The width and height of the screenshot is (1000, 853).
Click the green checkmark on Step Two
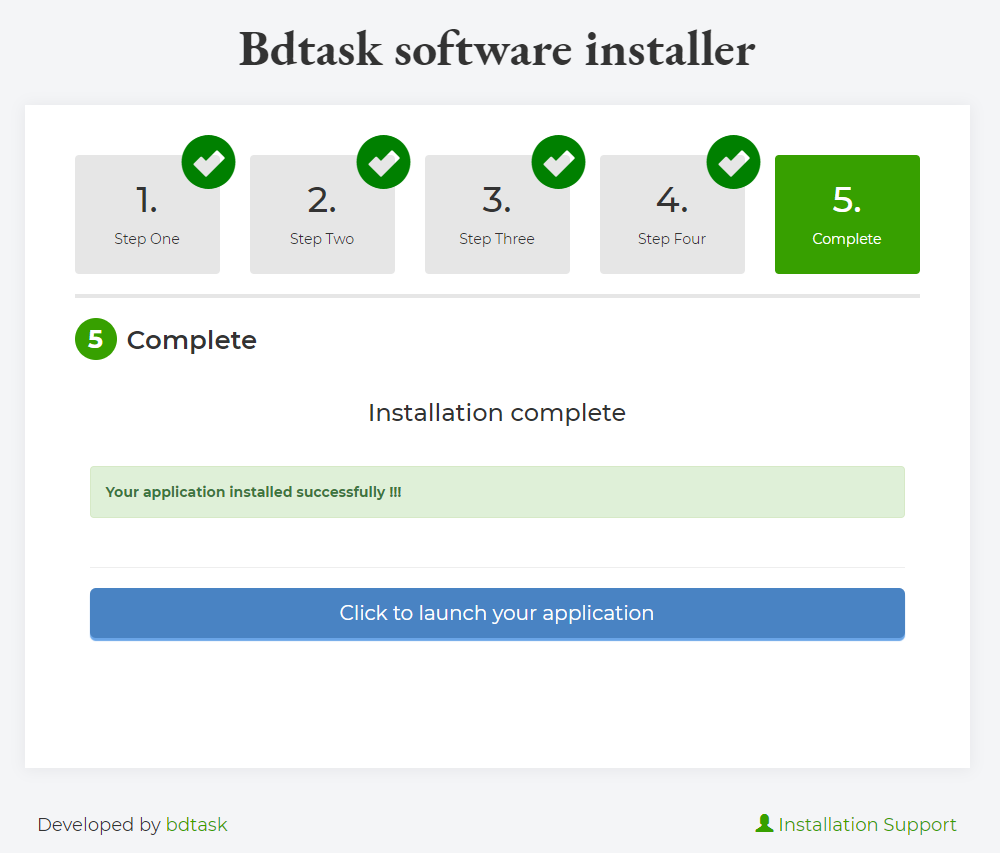[383, 162]
